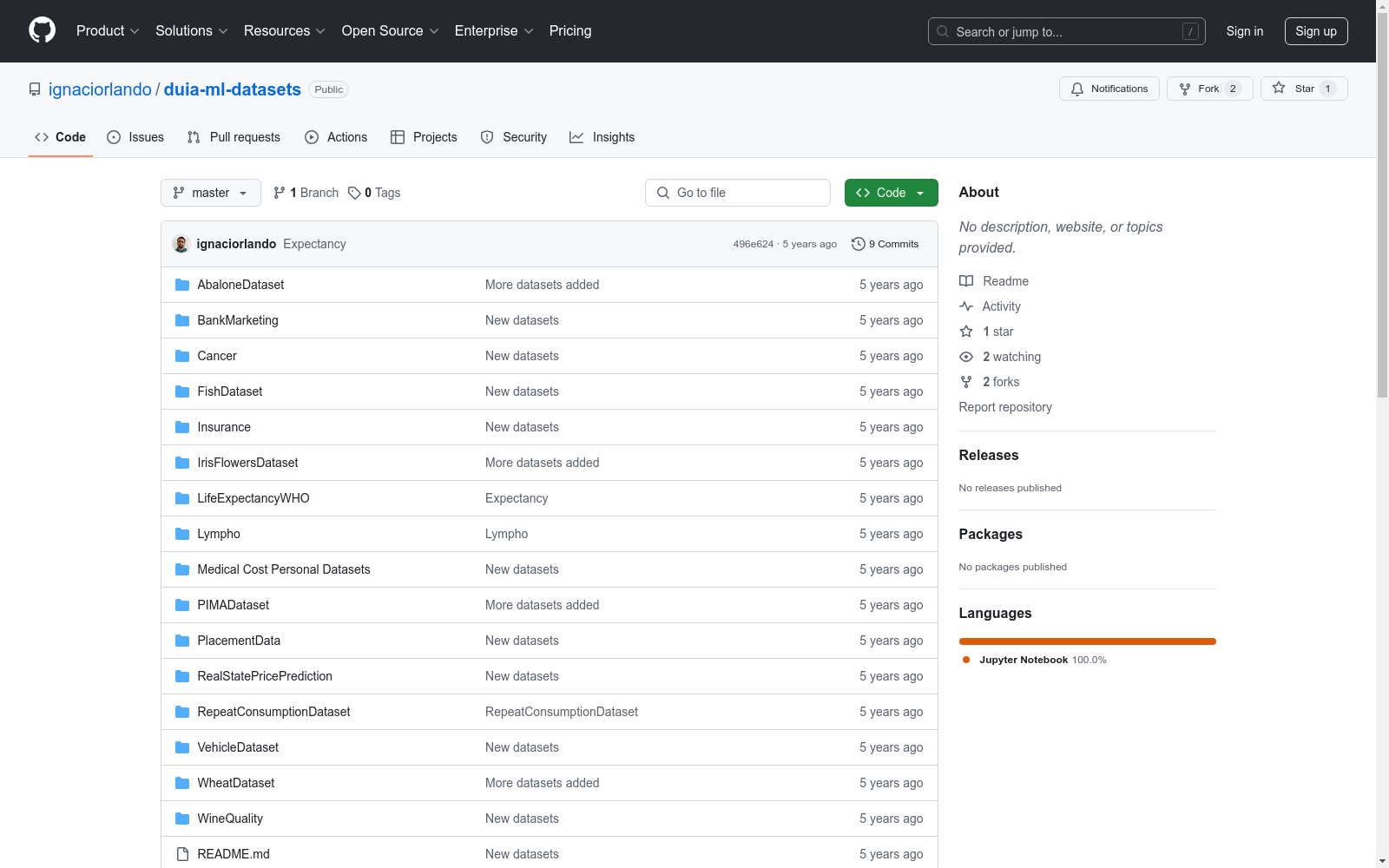Click the BankMarketing folder icon
Image resolution: width=1389 pixels, height=868 pixels.
(182, 320)
